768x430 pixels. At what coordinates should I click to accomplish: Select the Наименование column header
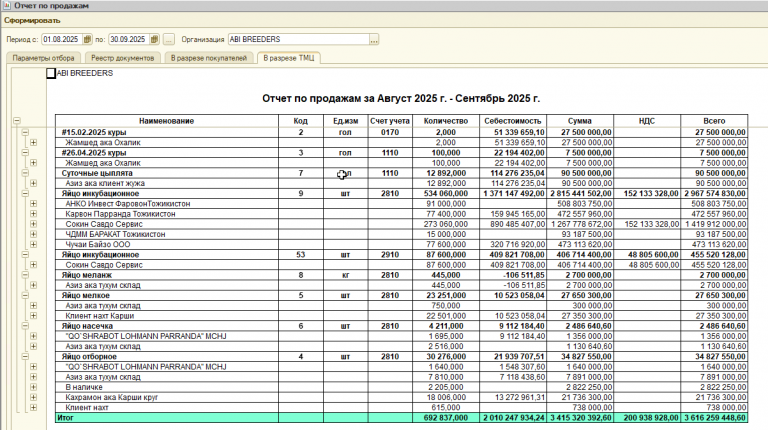click(167, 121)
